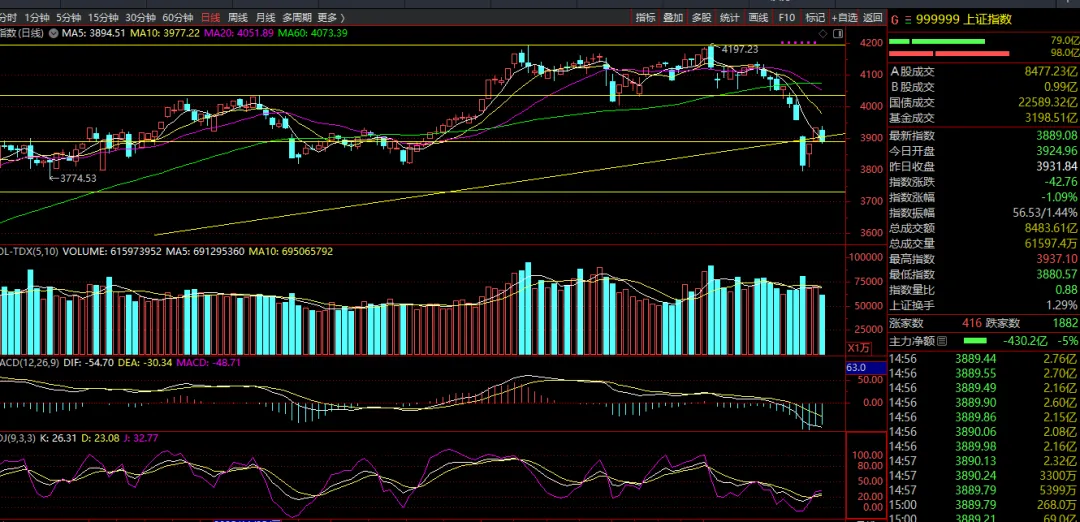Click the B股成交 row
Screen dimensions: 1080x522
pyautogui.click(x=984, y=87)
